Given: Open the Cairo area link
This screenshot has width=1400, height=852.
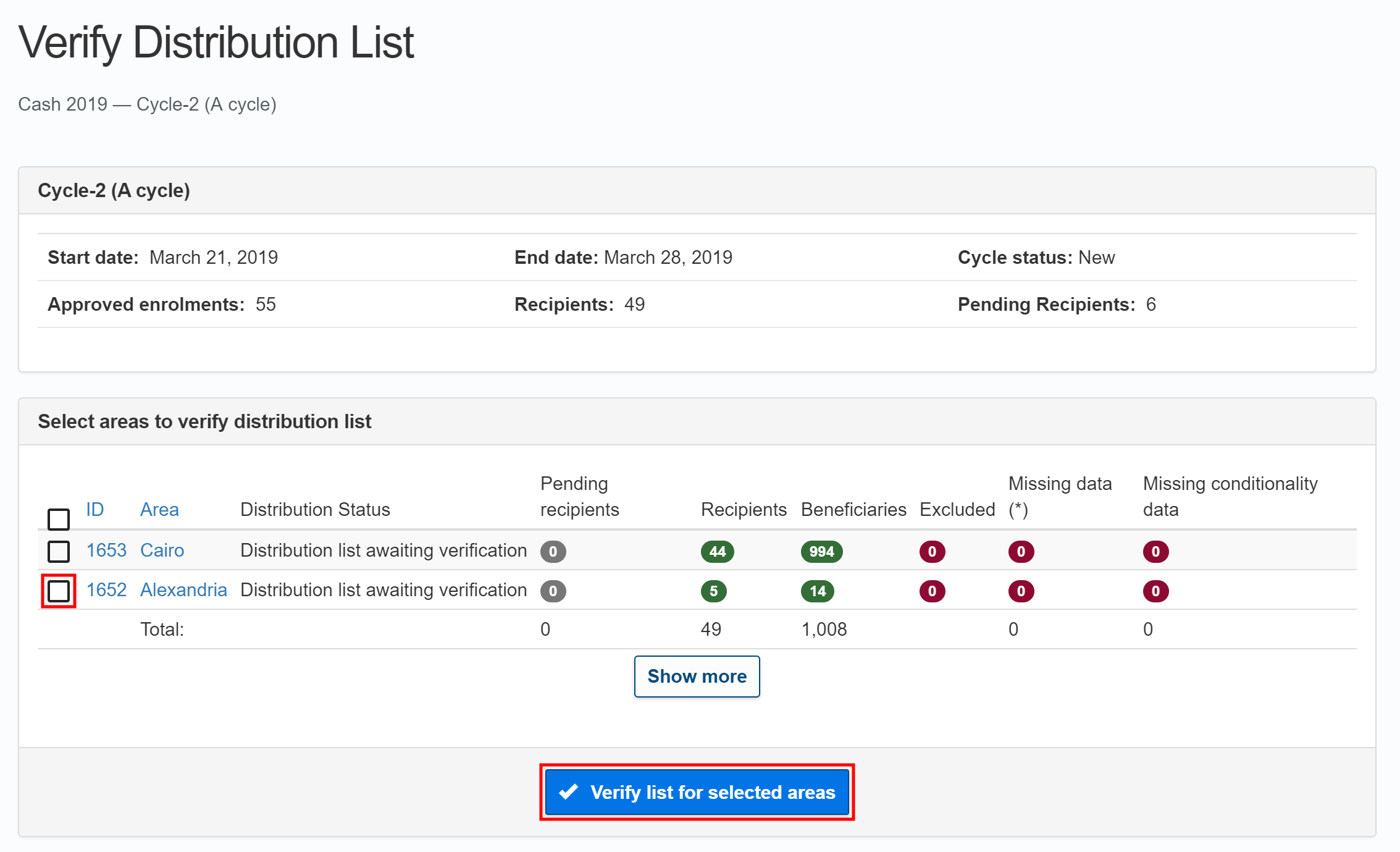Looking at the screenshot, I should pyautogui.click(x=162, y=550).
